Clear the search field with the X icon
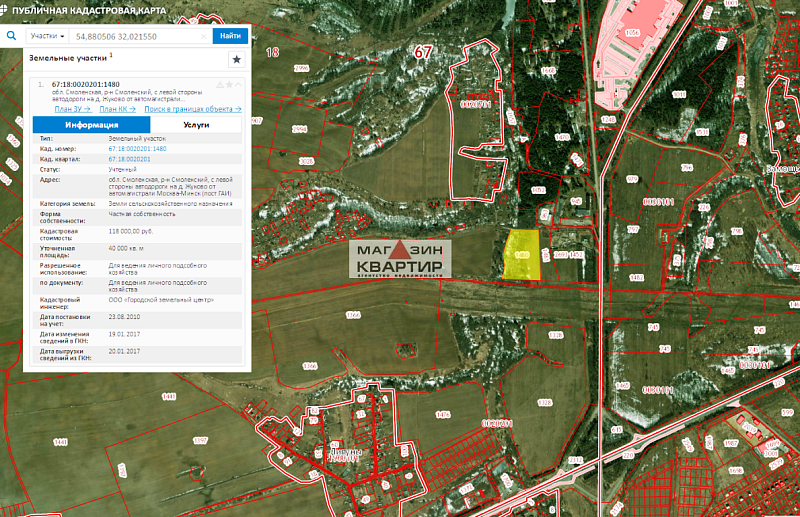Screen dimensions: 800x517 point(204,36)
